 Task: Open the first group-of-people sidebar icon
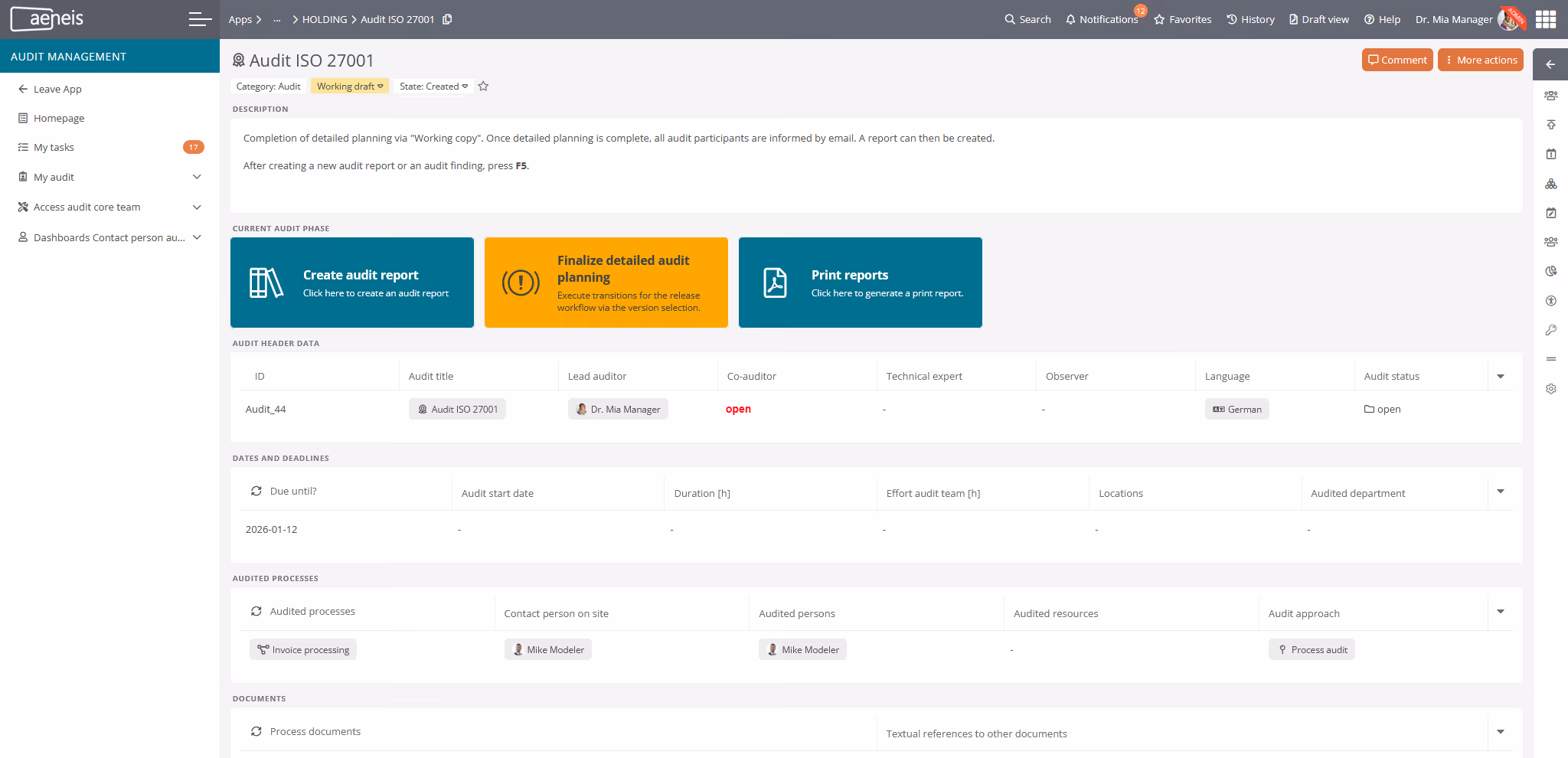(x=1551, y=96)
